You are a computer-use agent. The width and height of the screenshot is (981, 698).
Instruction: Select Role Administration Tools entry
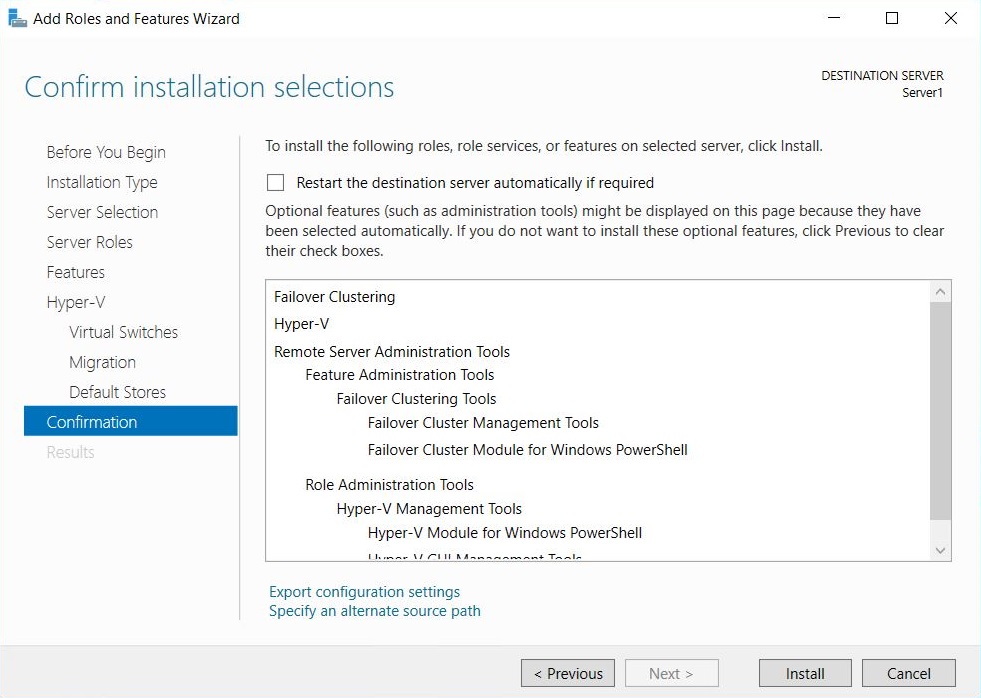(x=389, y=485)
